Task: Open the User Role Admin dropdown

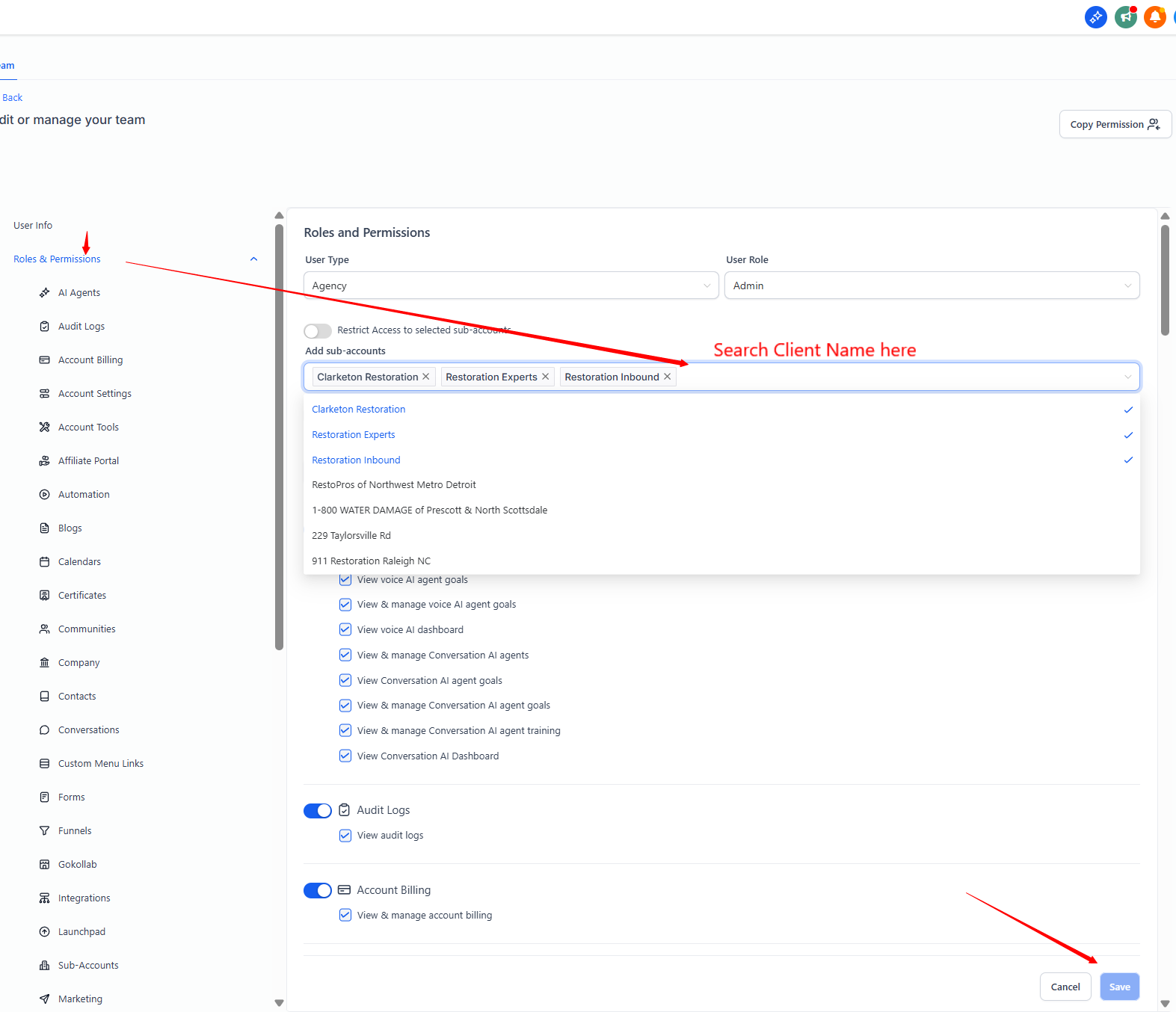Action: (932, 286)
